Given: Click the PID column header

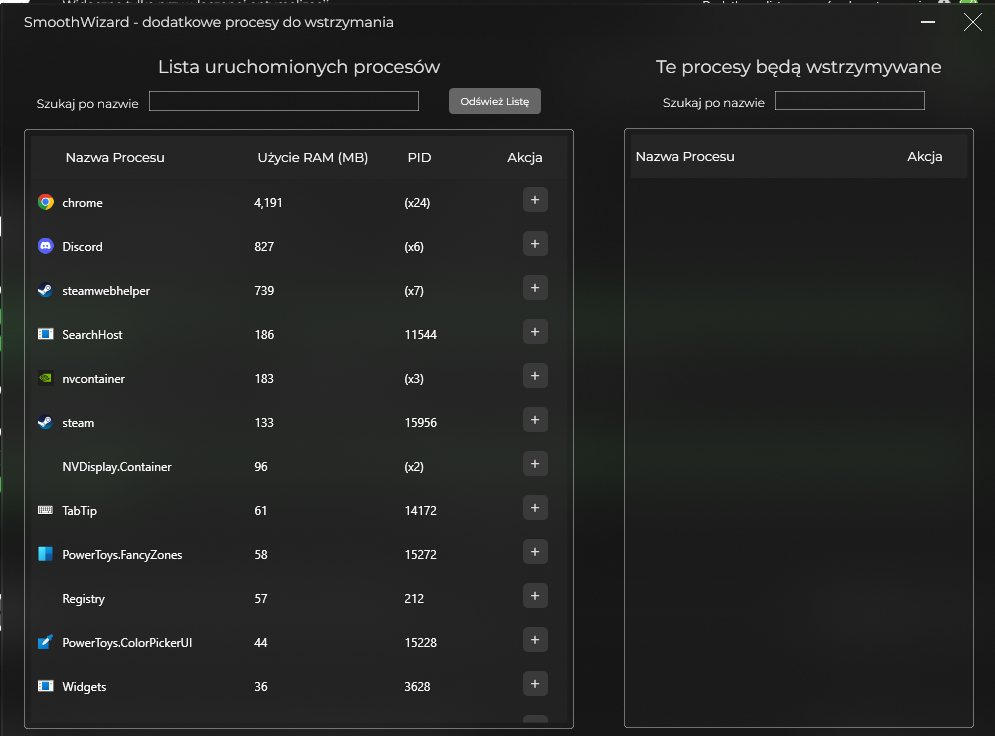Looking at the screenshot, I should 419,157.
